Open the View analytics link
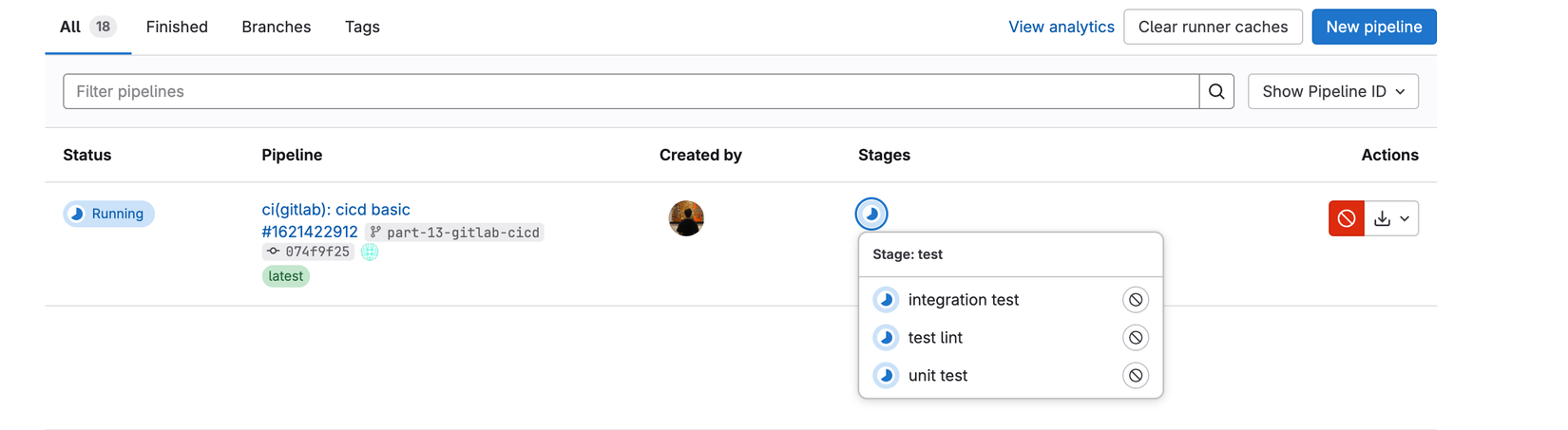The height and width of the screenshot is (430, 1568). pos(1061,27)
